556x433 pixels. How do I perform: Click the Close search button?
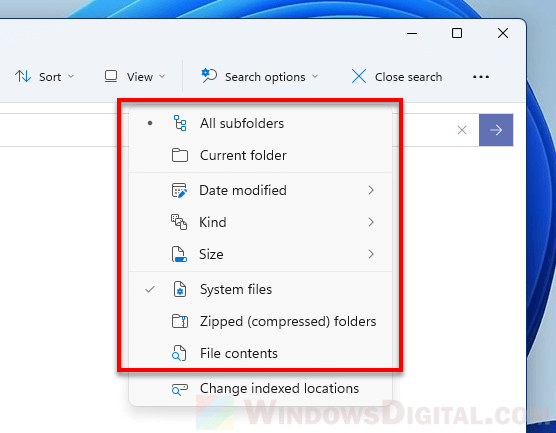click(x=397, y=77)
